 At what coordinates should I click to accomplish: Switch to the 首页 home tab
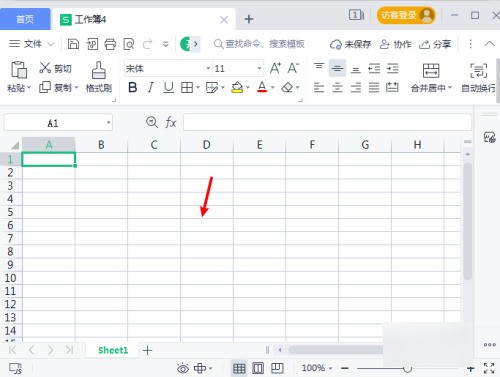25,19
